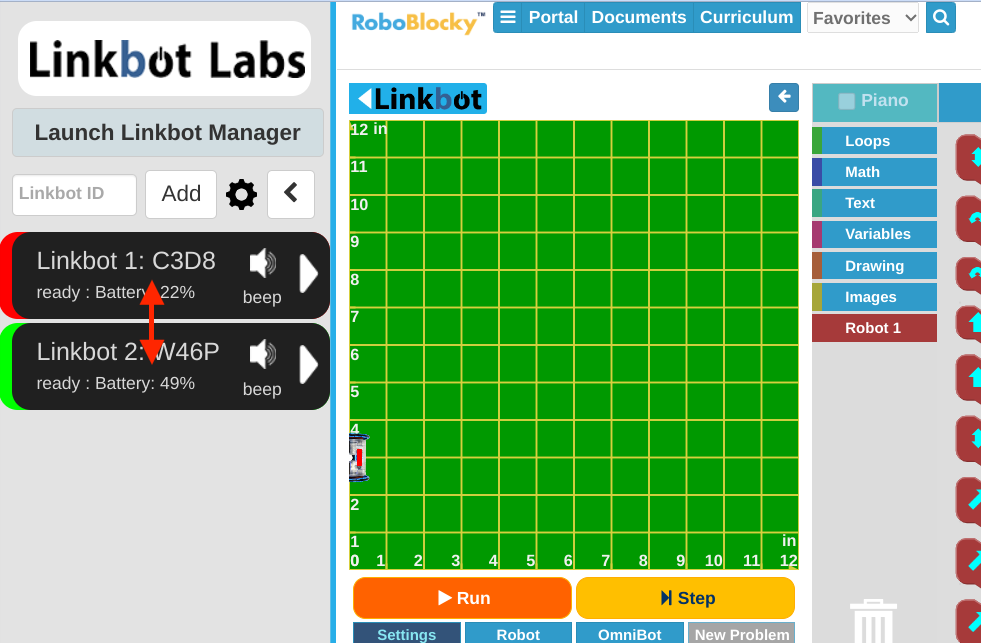Open the Images block category
The height and width of the screenshot is (643, 981).
pyautogui.click(x=875, y=297)
